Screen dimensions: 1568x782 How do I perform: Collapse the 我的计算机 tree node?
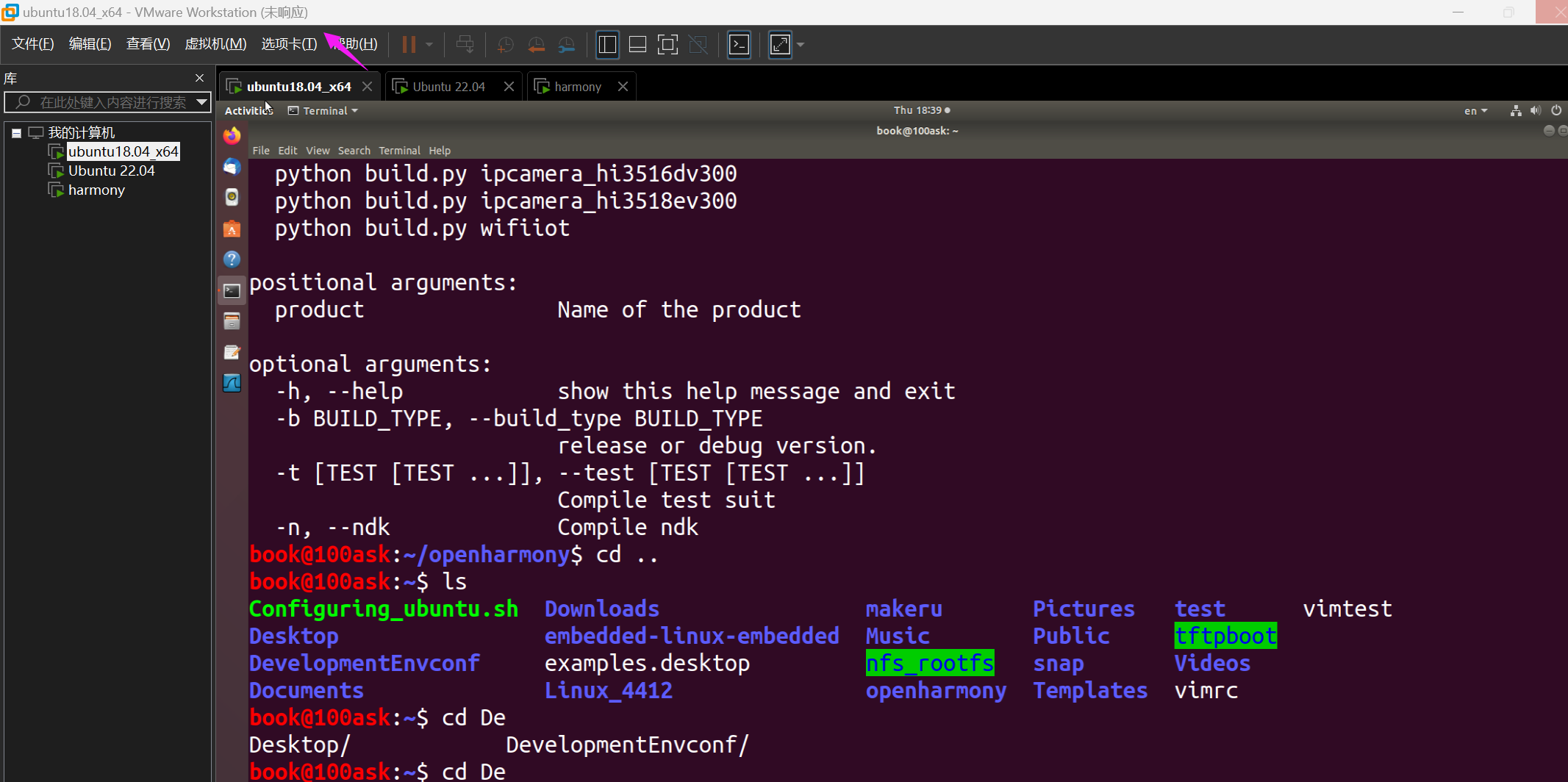(16, 133)
